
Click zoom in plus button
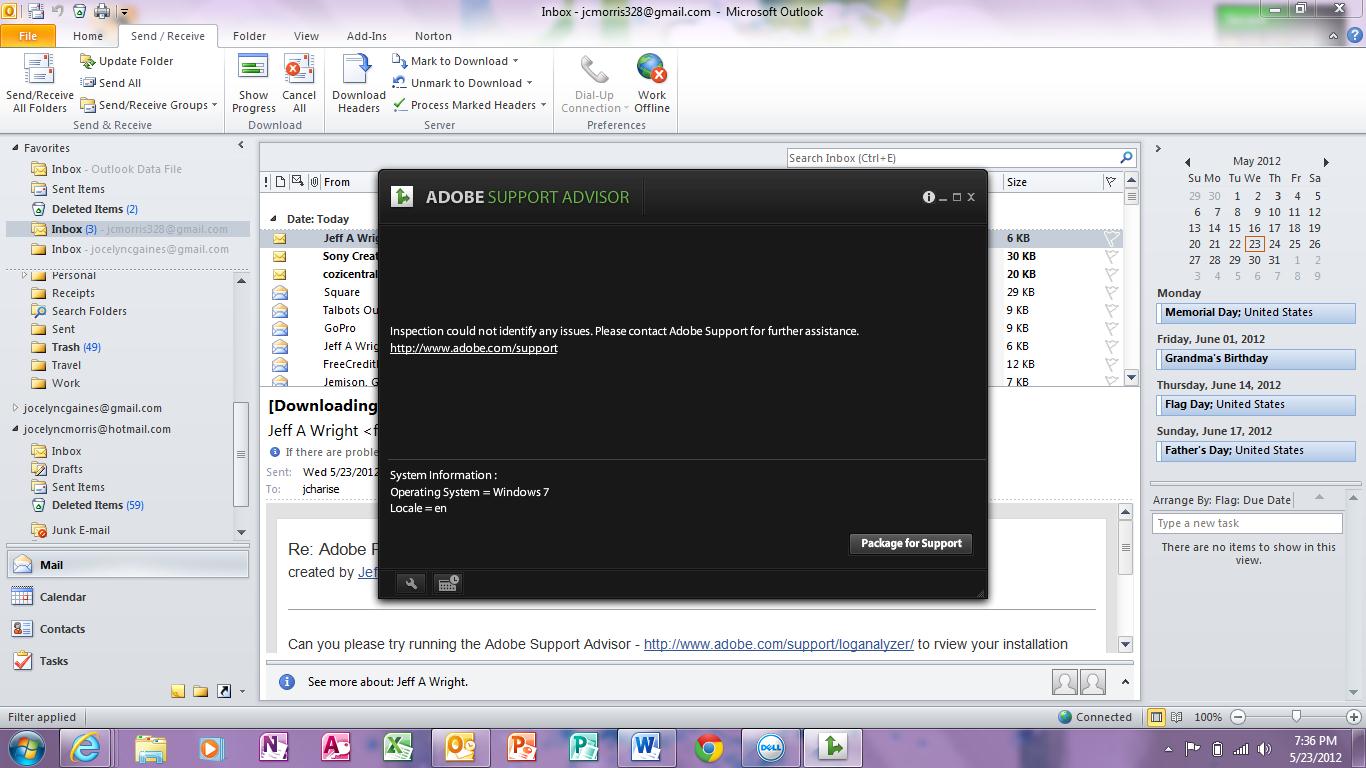(x=1354, y=717)
